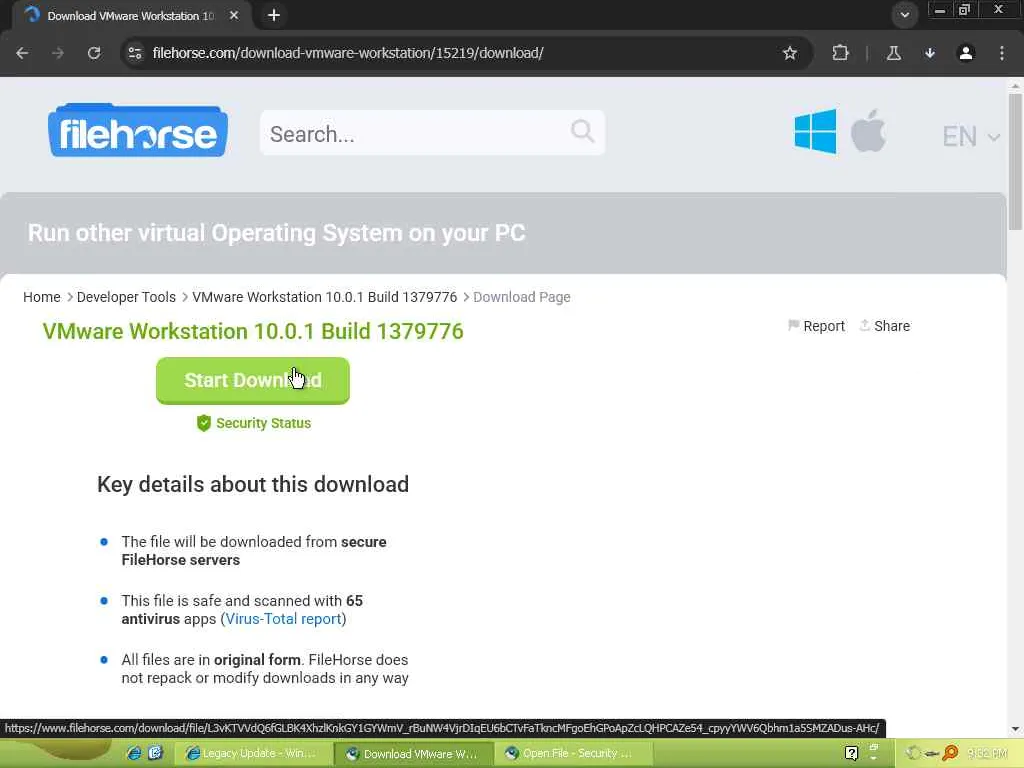Viewport: 1024px width, 768px height.
Task: Go back to the previous page
Action: [x=22, y=53]
